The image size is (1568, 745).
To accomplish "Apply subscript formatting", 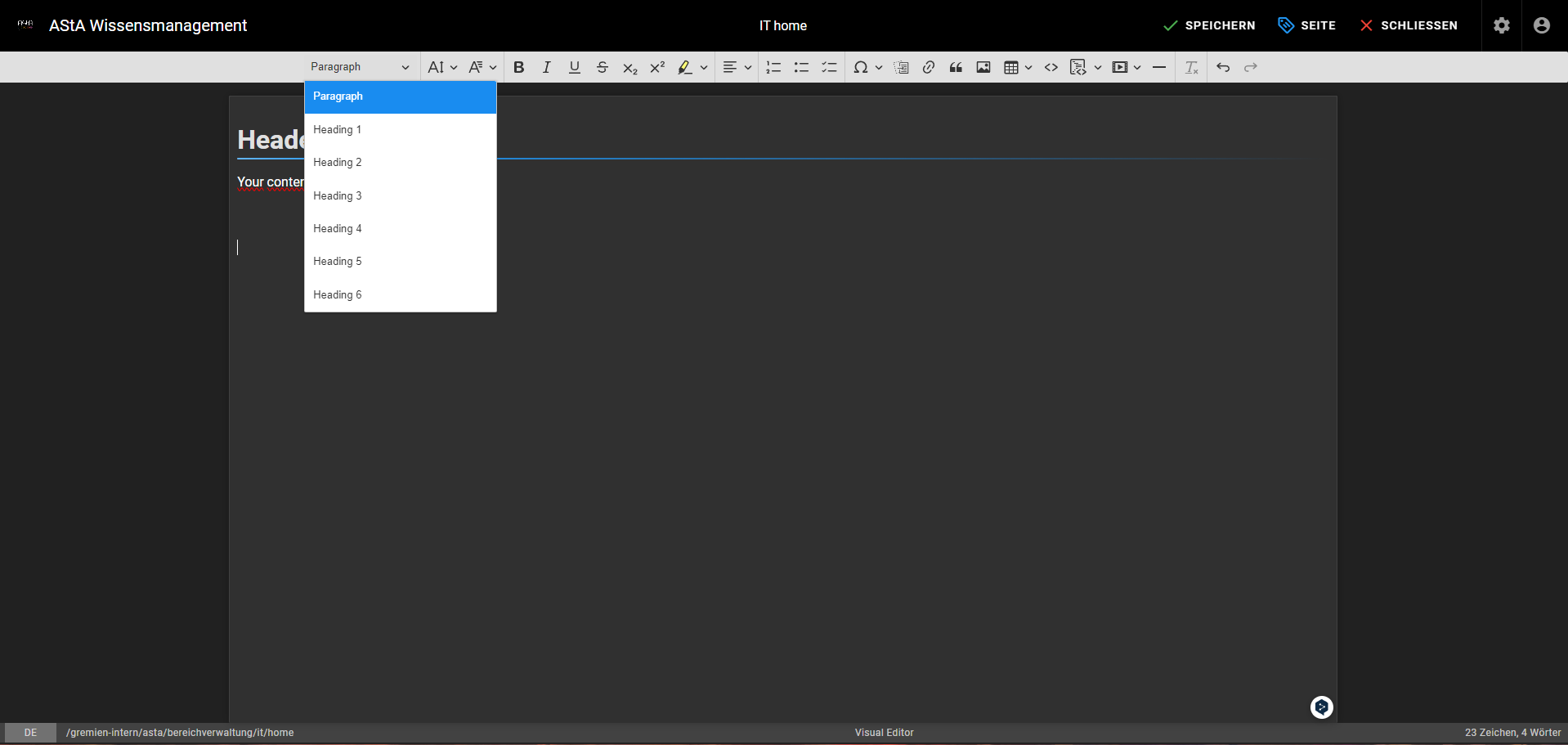I will pyautogui.click(x=629, y=67).
